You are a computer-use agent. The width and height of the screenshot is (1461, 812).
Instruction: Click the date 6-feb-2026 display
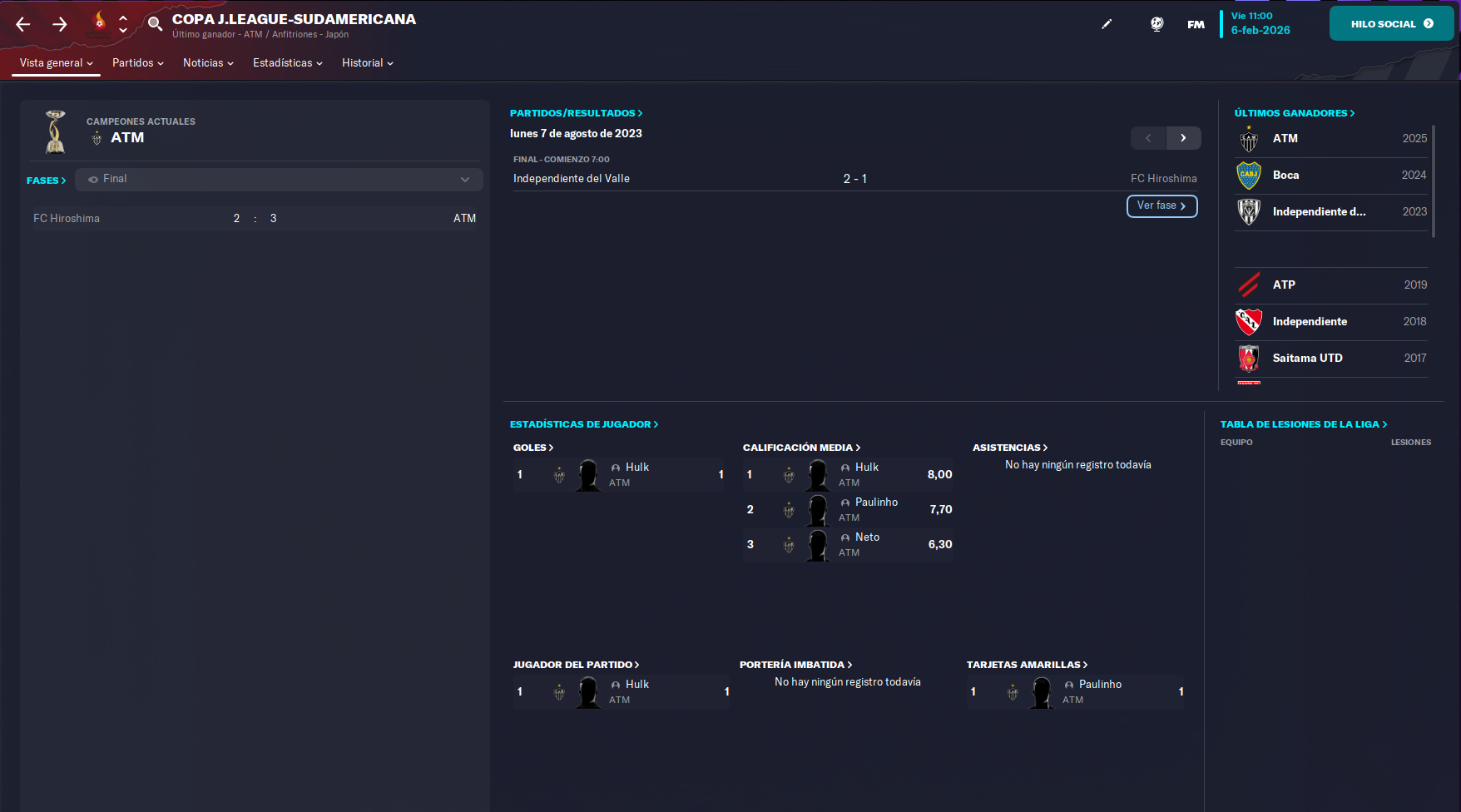1260,30
